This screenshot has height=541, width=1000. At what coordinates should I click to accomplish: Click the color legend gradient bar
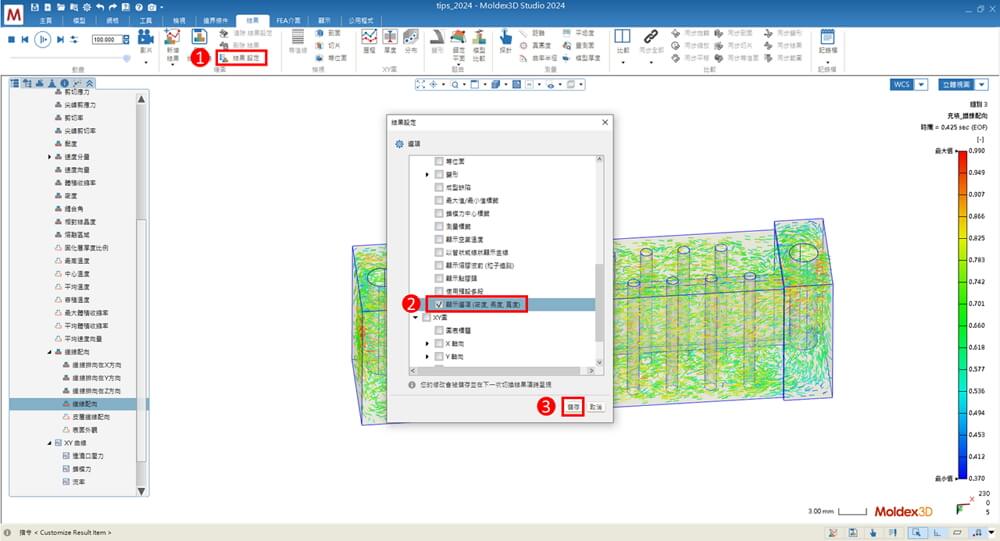(962, 315)
